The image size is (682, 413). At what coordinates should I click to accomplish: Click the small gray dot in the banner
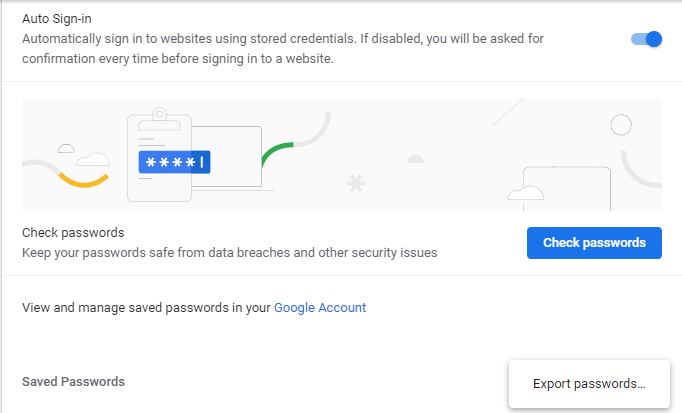pyautogui.click(x=415, y=158)
